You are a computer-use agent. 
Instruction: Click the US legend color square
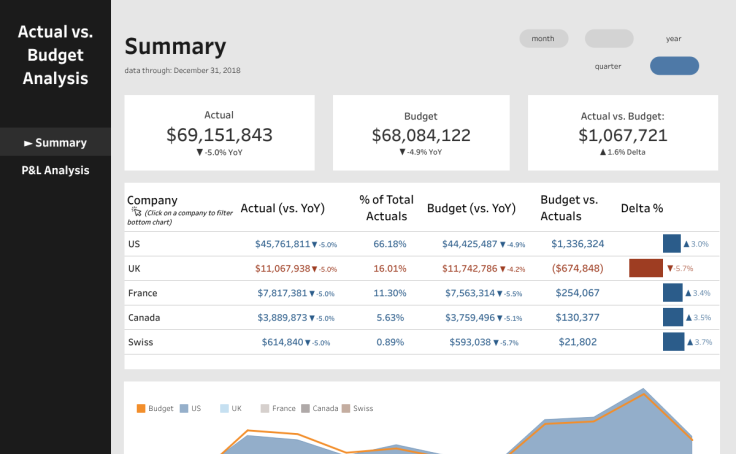point(185,408)
